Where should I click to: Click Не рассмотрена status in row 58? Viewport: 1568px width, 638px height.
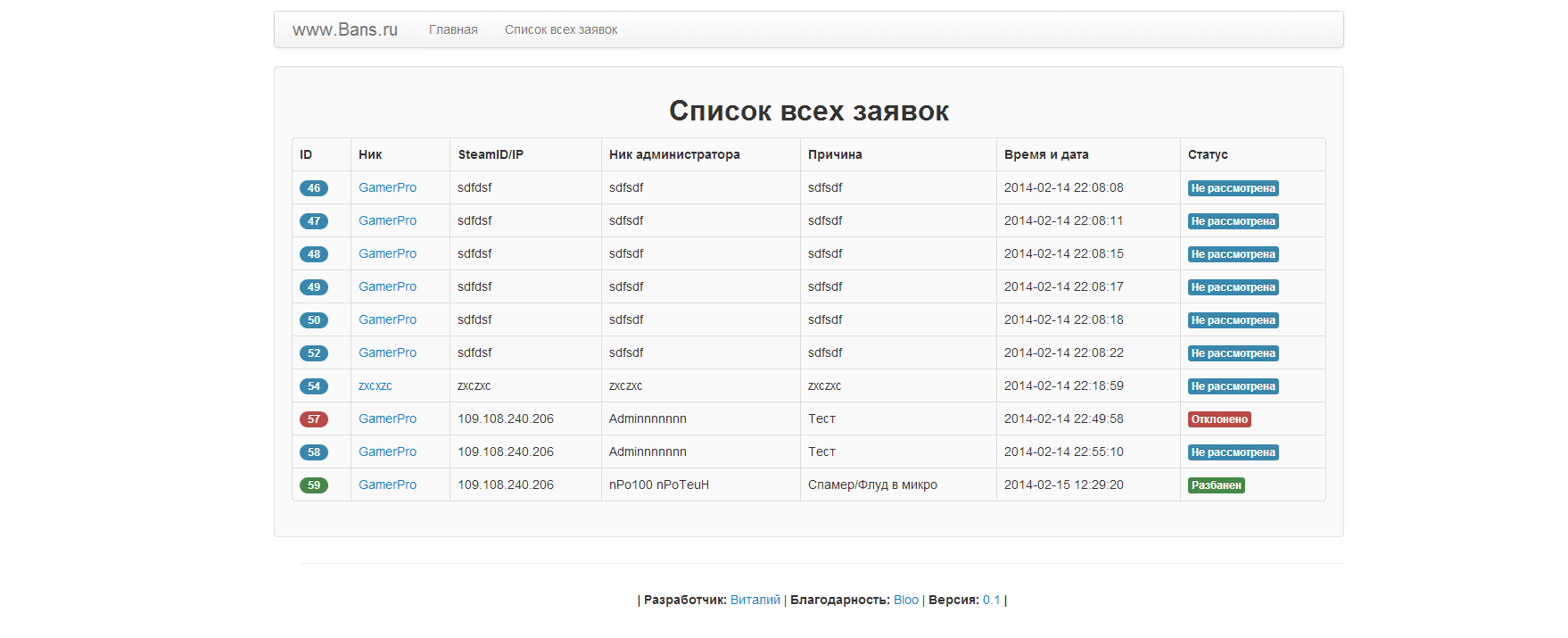click(x=1234, y=452)
